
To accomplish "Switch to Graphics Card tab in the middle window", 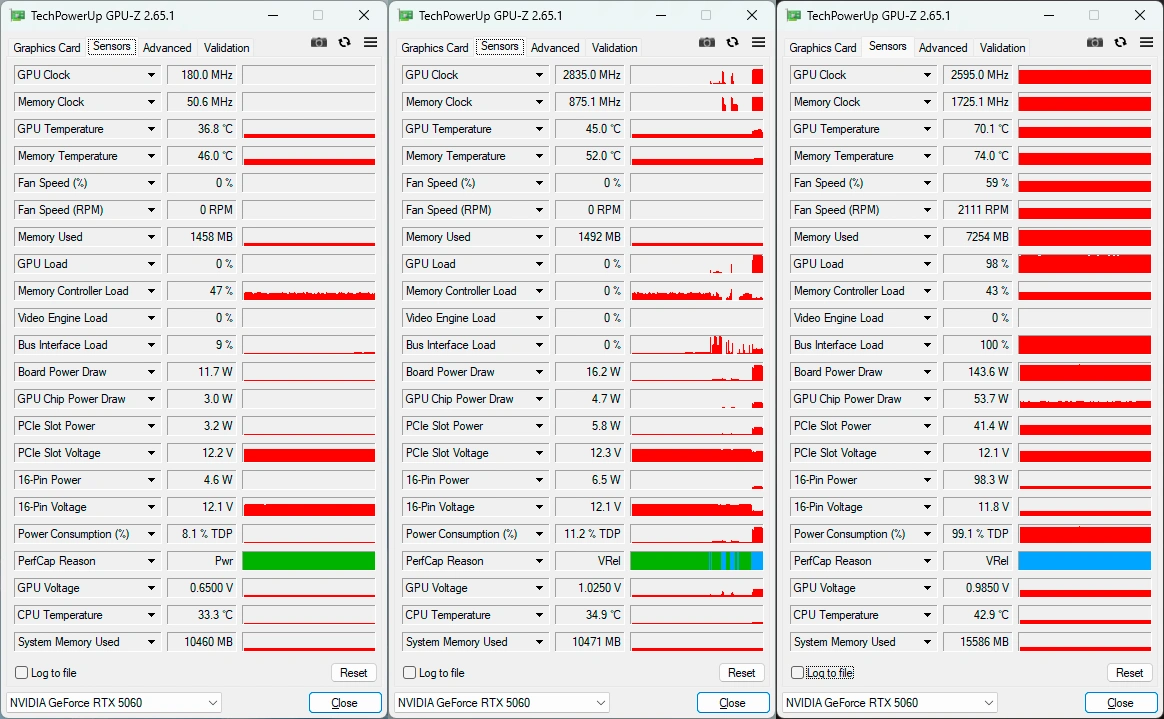I will 435,47.
